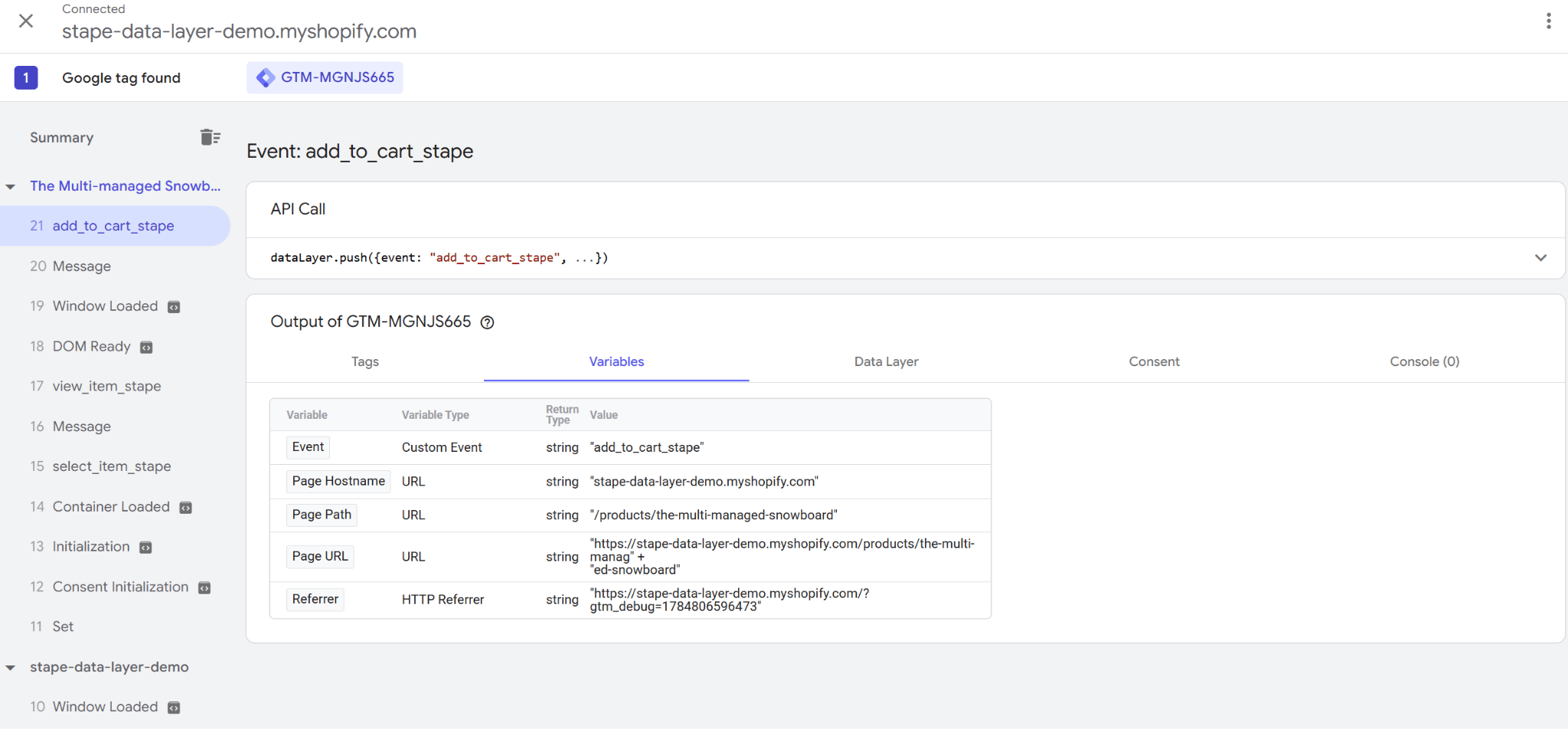This screenshot has width=1568, height=729.
Task: Click the icon beside 14 Container Loaded
Action: tap(185, 508)
